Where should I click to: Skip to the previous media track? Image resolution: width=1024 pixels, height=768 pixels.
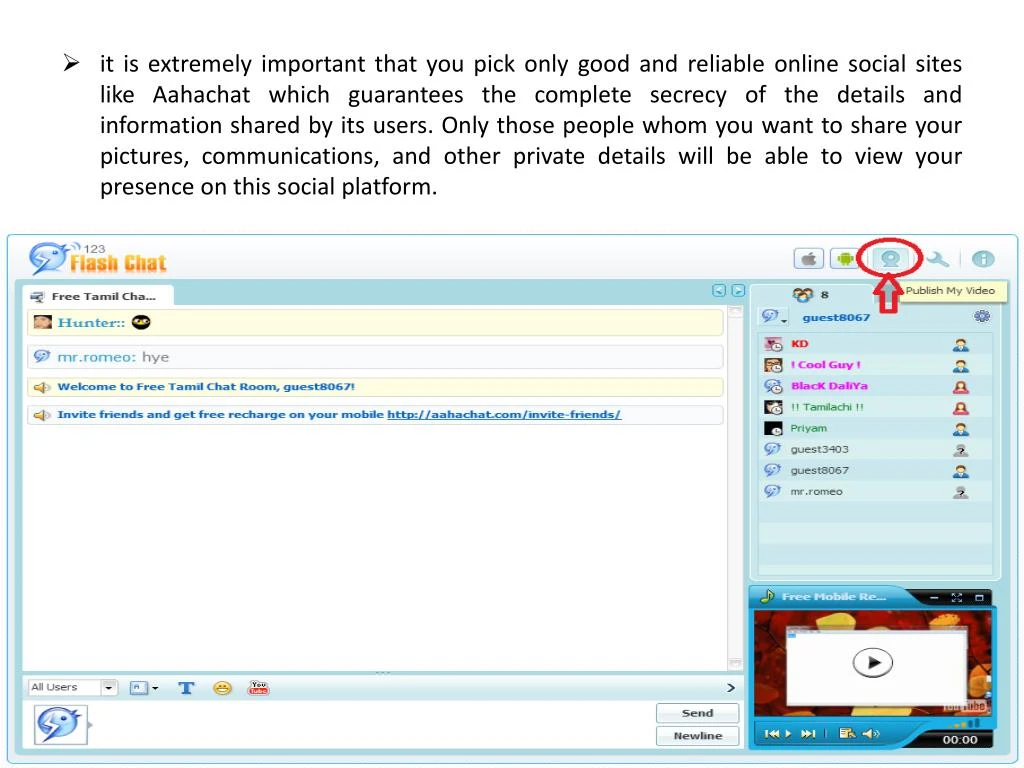coord(771,733)
